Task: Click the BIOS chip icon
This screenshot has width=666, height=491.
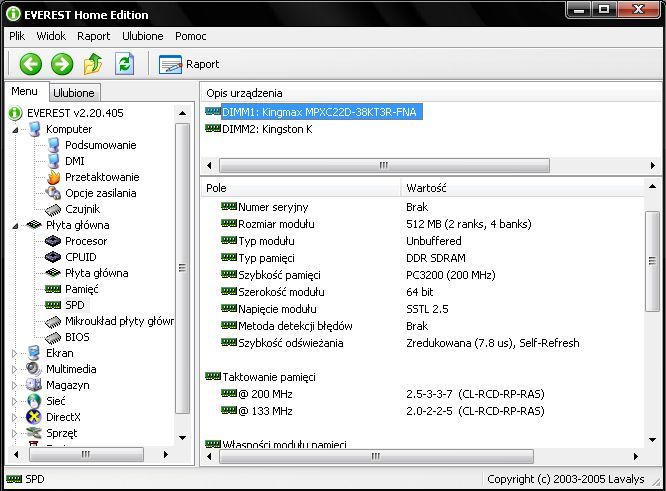Action: 53,338
